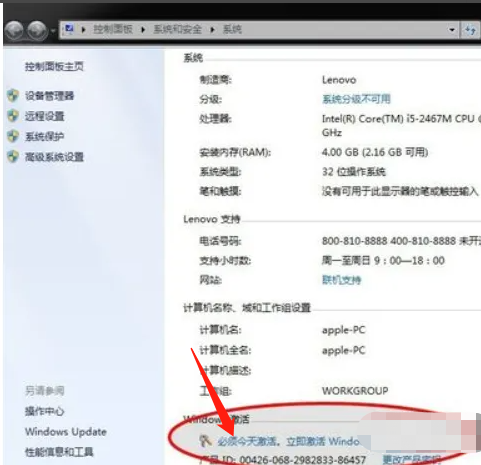The image size is (481, 465).
Task: Click the Lenovo 支持 section heading
Action: 212,219
